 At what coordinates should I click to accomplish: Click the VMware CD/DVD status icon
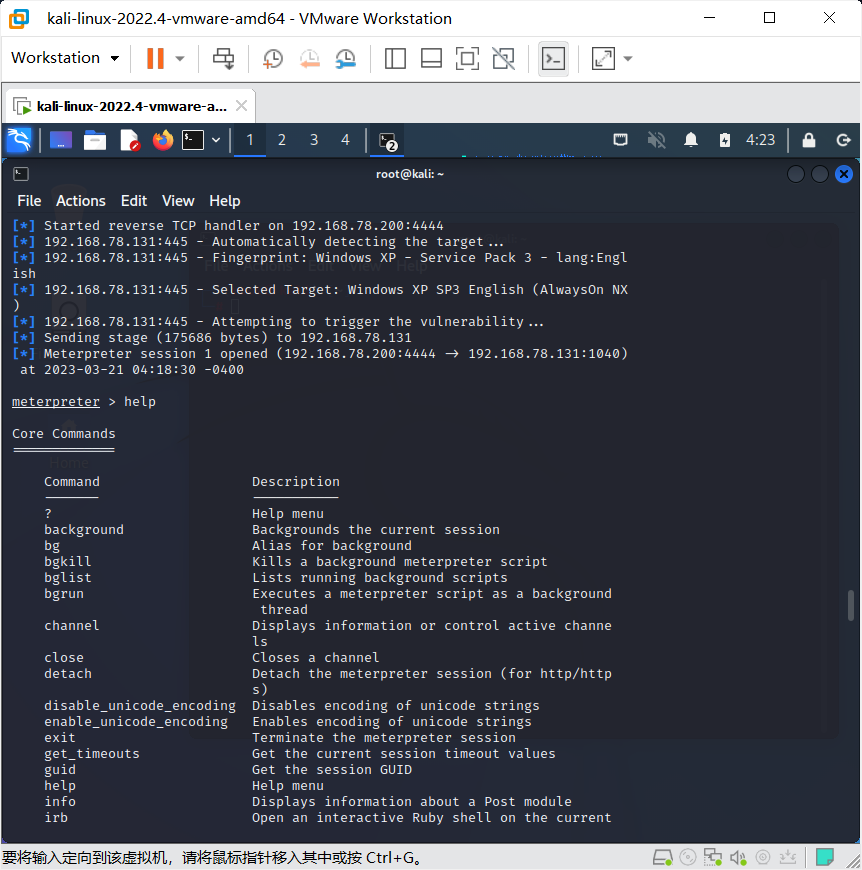coord(688,858)
